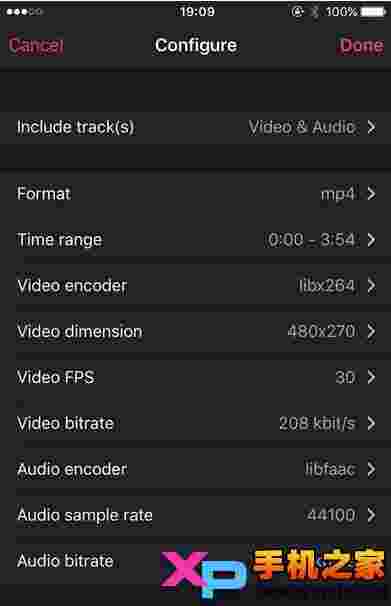Tap Done to confirm configuration
391x606 pixels.
pos(362,46)
